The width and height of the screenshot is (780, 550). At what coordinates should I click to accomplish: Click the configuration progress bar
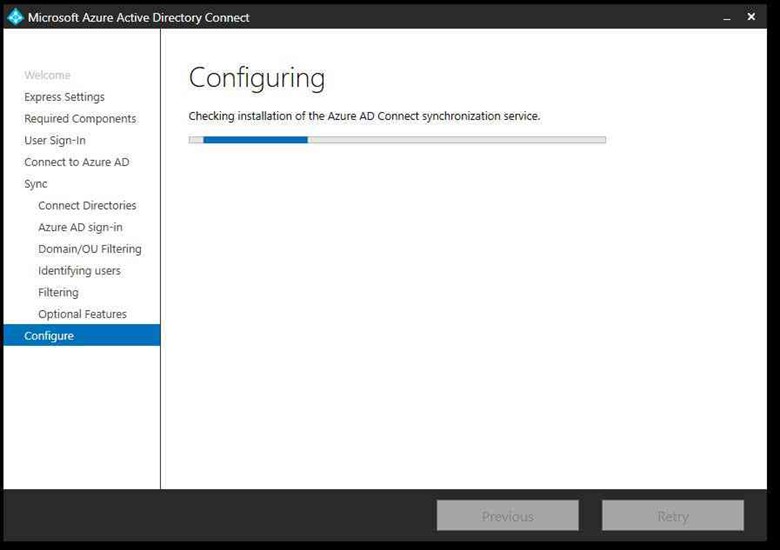point(397,140)
